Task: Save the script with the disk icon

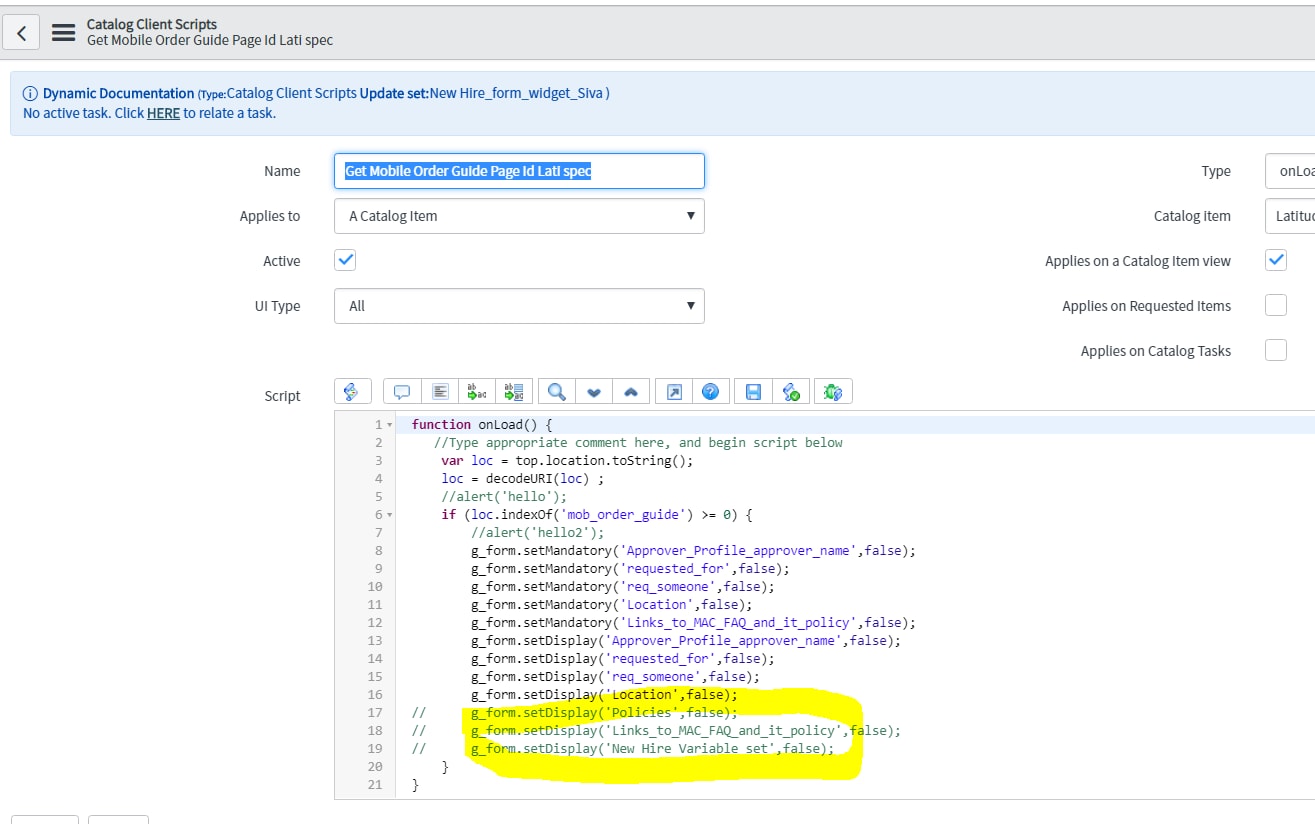Action: (753, 391)
